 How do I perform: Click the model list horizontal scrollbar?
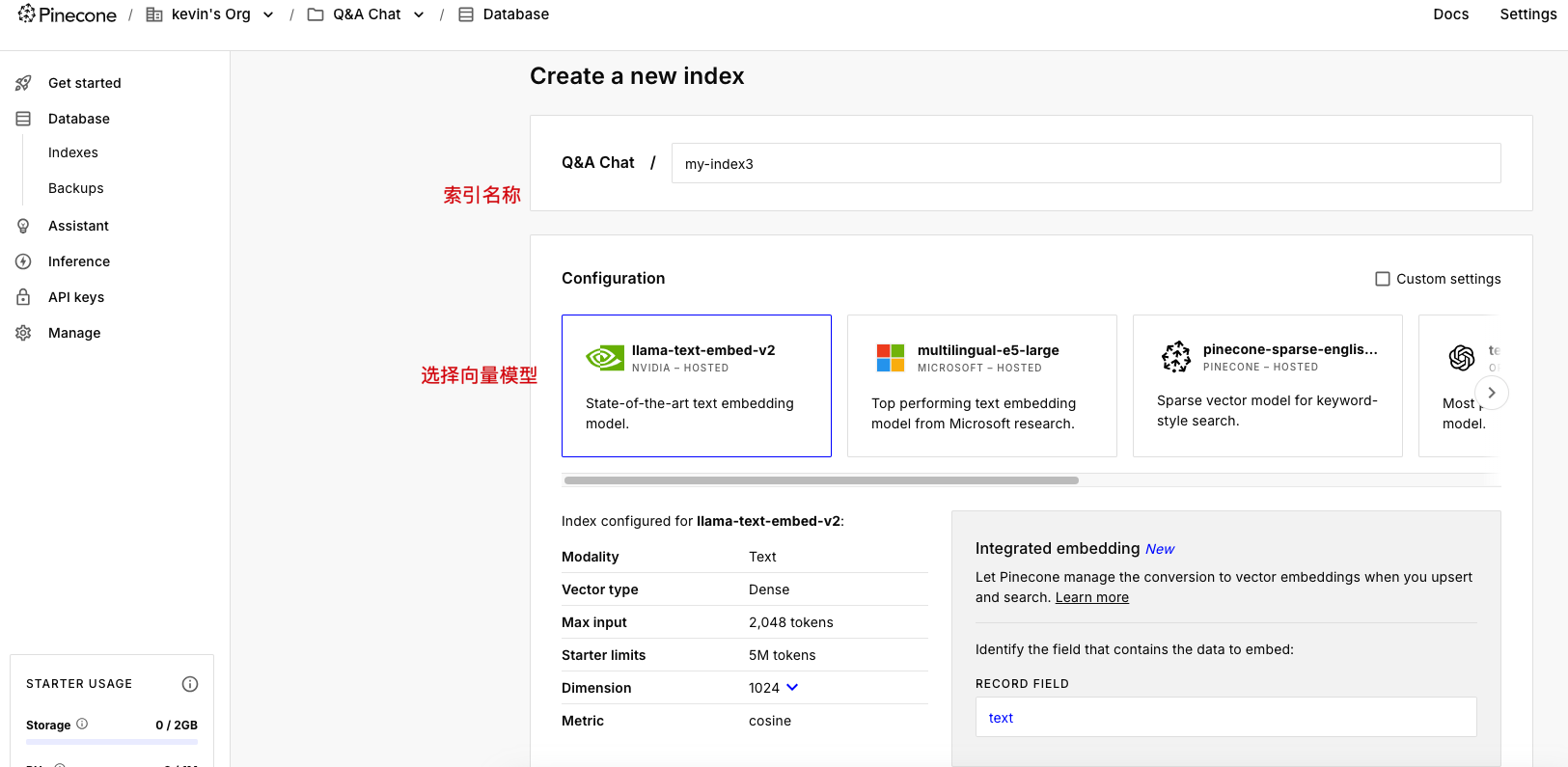[x=821, y=479]
